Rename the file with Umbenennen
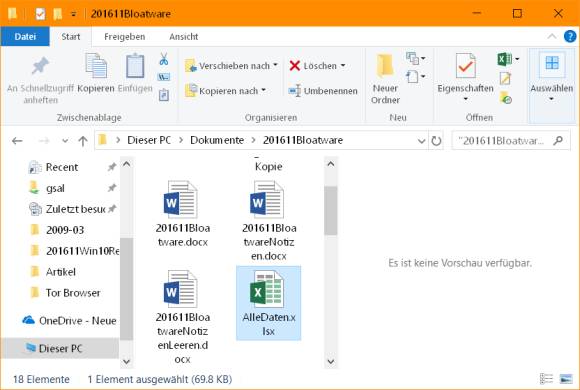 click(323, 91)
